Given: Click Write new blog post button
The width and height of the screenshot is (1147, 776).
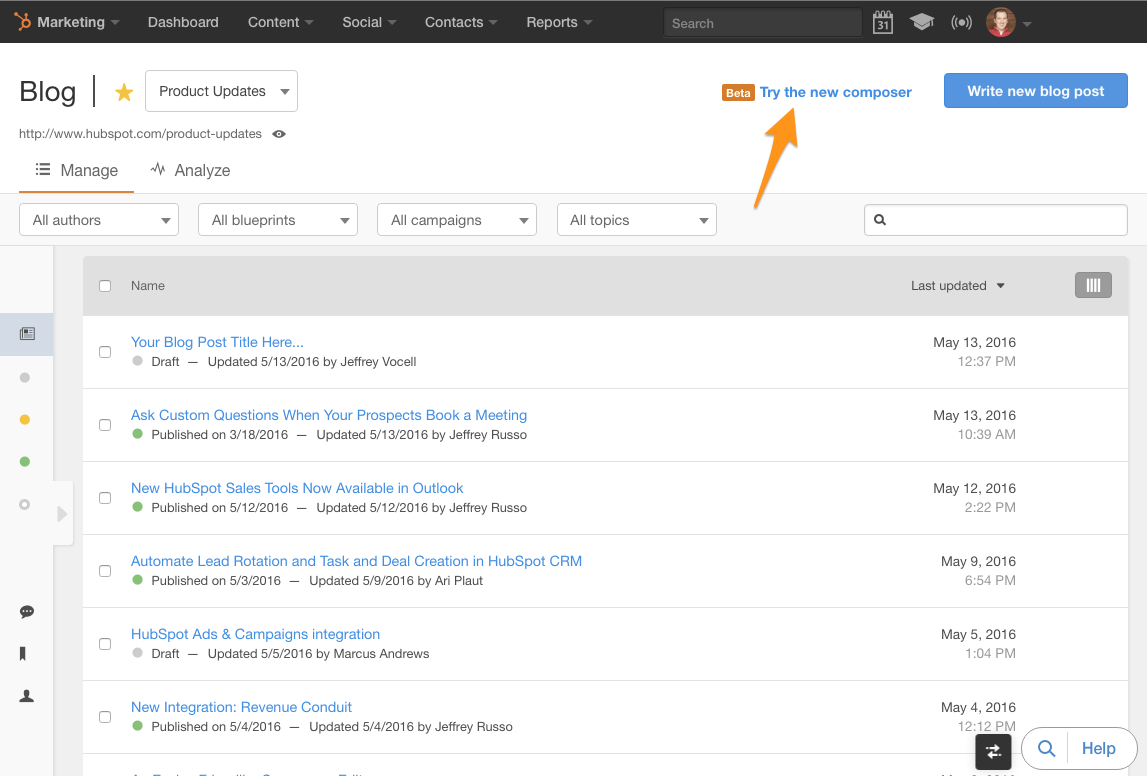Looking at the screenshot, I should pyautogui.click(x=1036, y=91).
